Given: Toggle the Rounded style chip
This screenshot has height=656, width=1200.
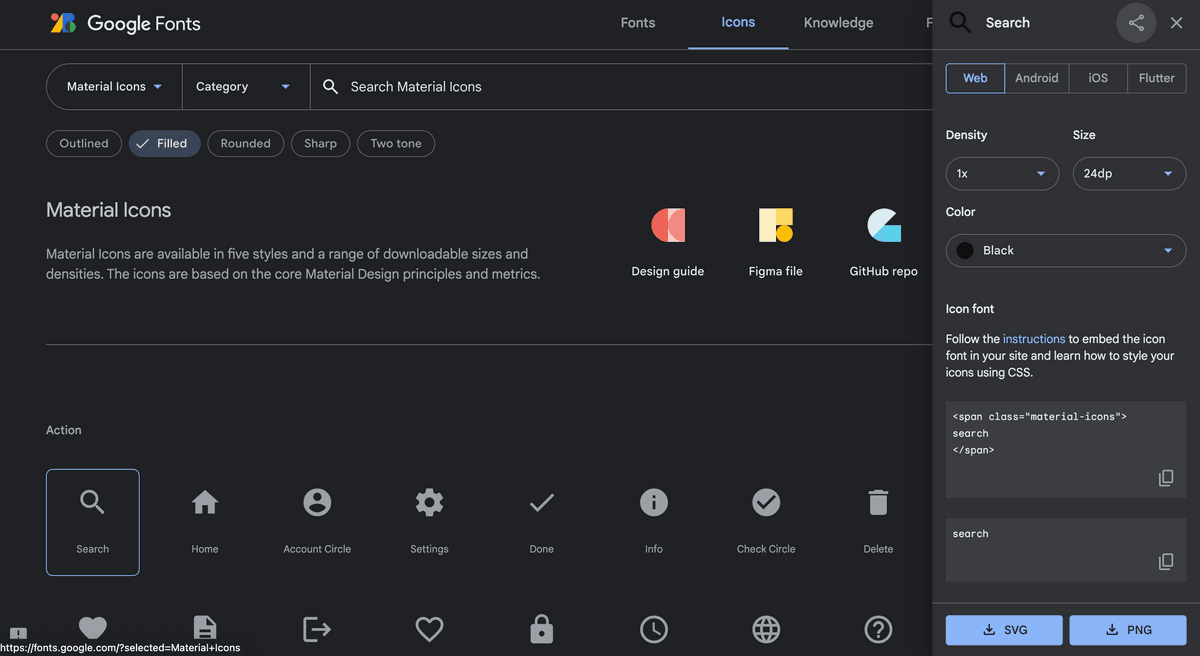Looking at the screenshot, I should pyautogui.click(x=245, y=143).
